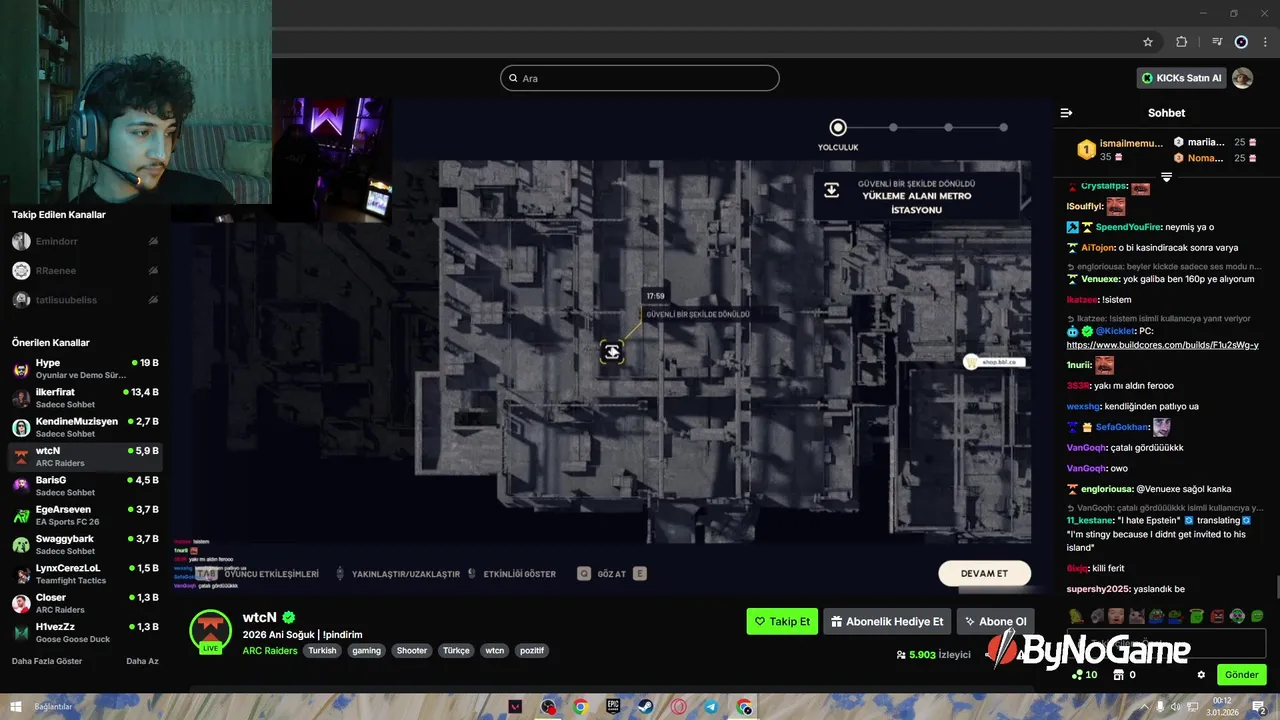Insert the first yellow-green emote in quick bar
The image size is (1280, 720).
[1076, 616]
